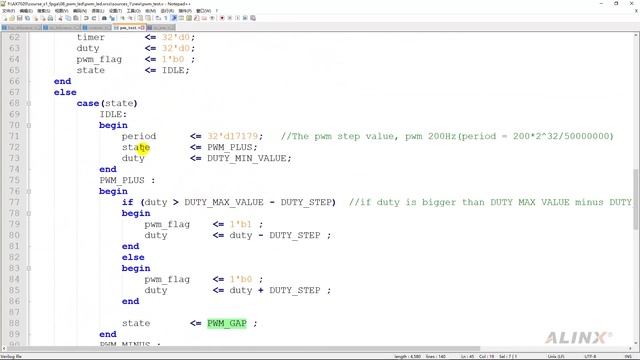Click the Stop Recording macro icon
The width and height of the screenshot is (640, 360).
[x=229, y=18]
